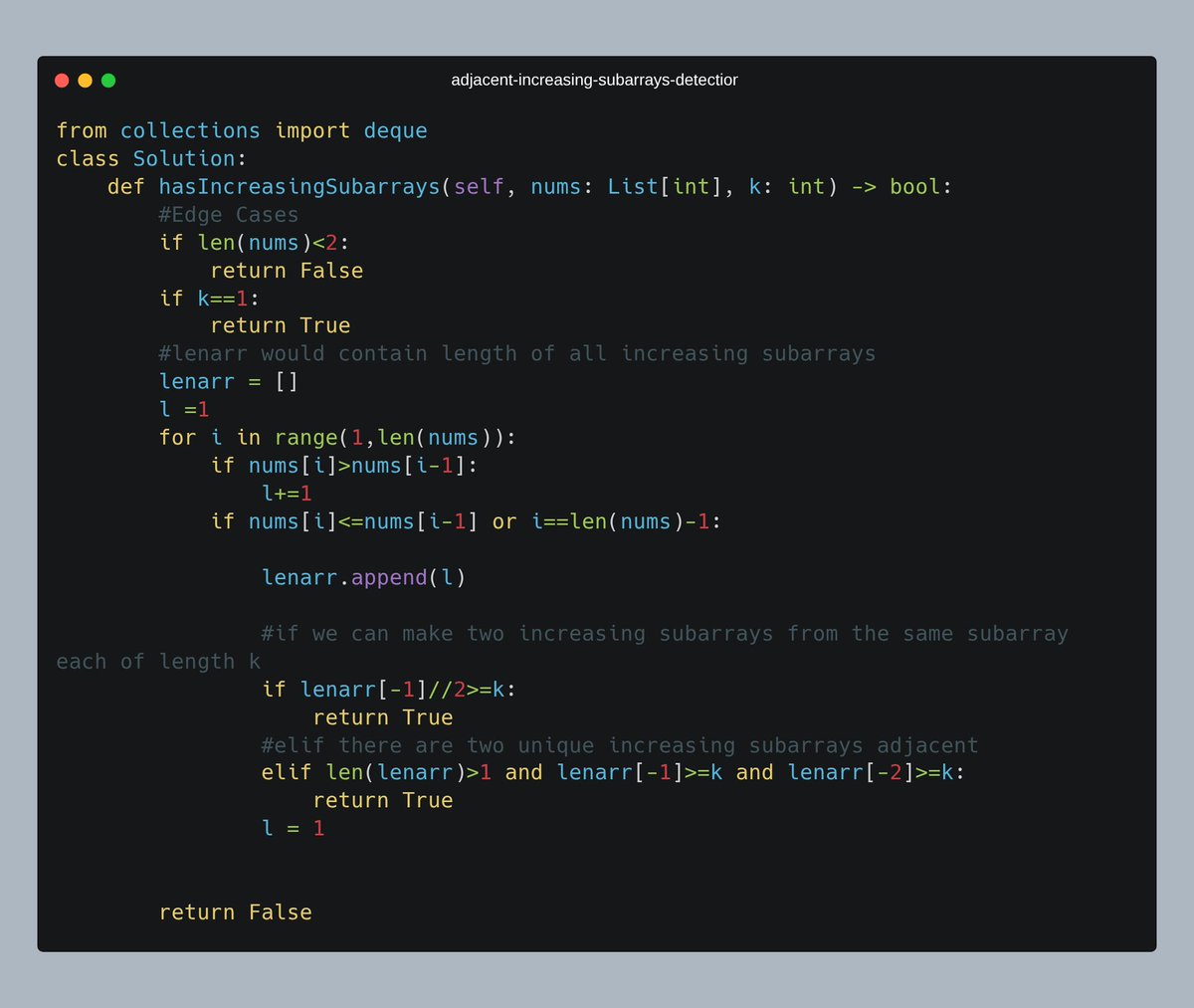The height and width of the screenshot is (1008, 1194).
Task: Click the '#elif there are two unique' comment
Action: [x=620, y=744]
